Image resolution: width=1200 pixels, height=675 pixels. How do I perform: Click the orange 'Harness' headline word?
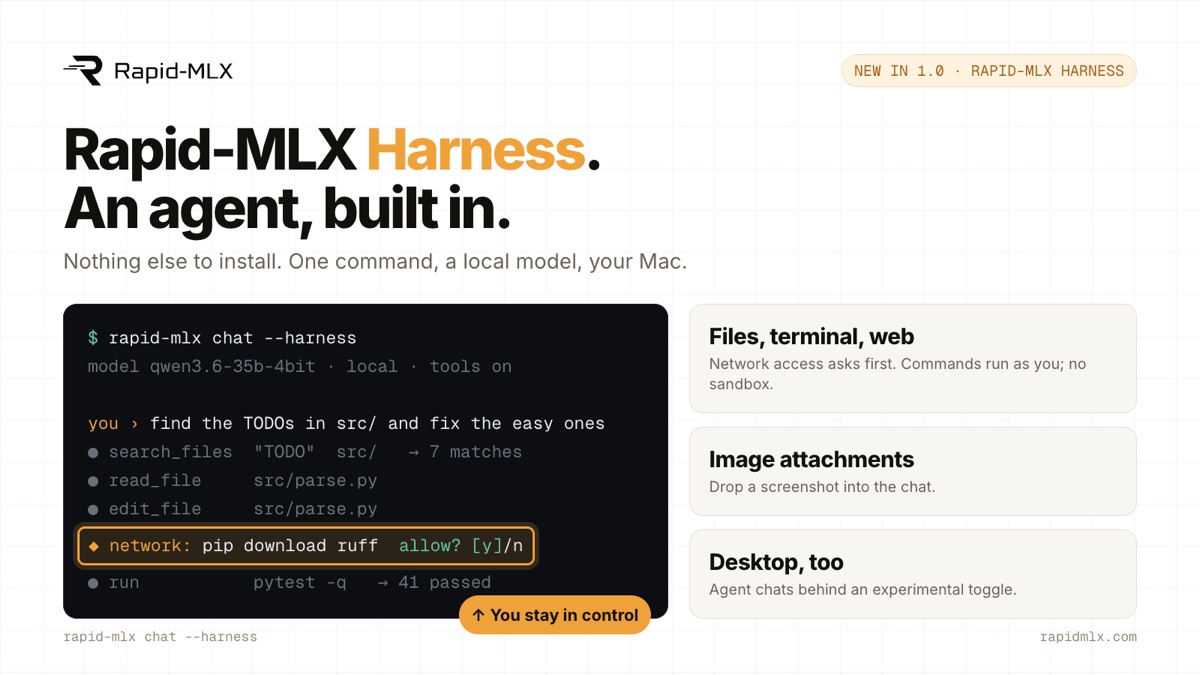[x=475, y=150]
